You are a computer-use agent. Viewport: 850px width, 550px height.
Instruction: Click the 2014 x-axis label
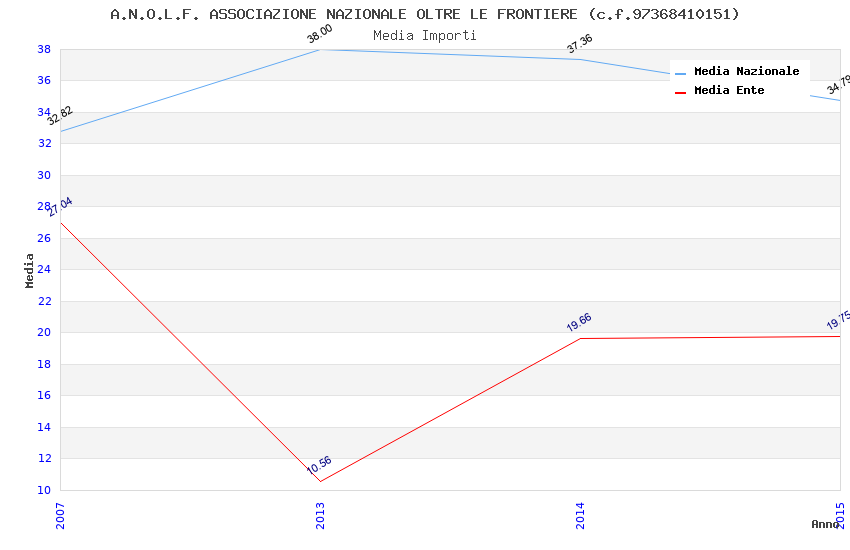point(580,515)
